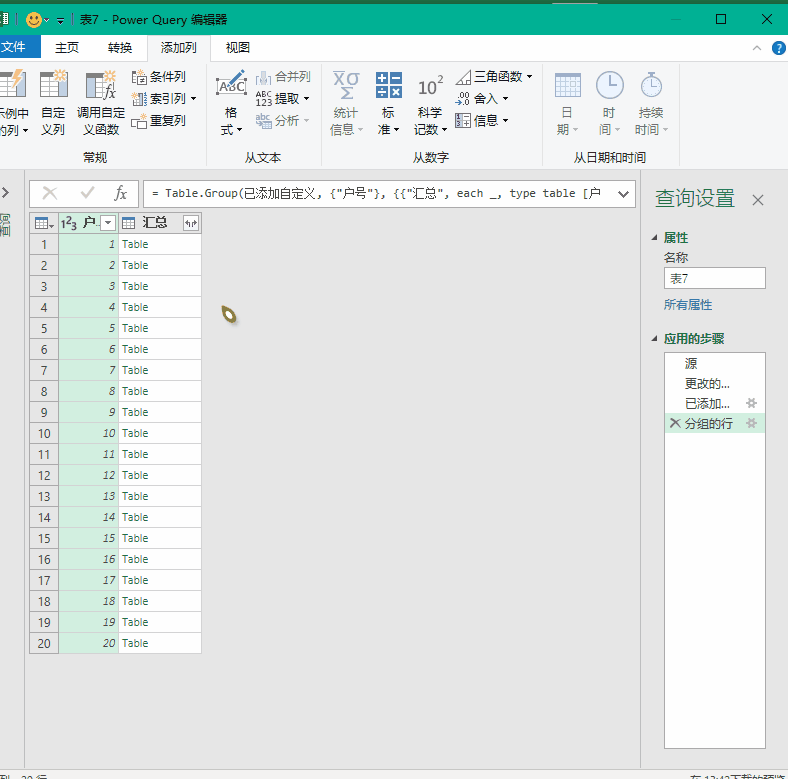Select the 添加列 add column tab

pyautogui.click(x=178, y=48)
